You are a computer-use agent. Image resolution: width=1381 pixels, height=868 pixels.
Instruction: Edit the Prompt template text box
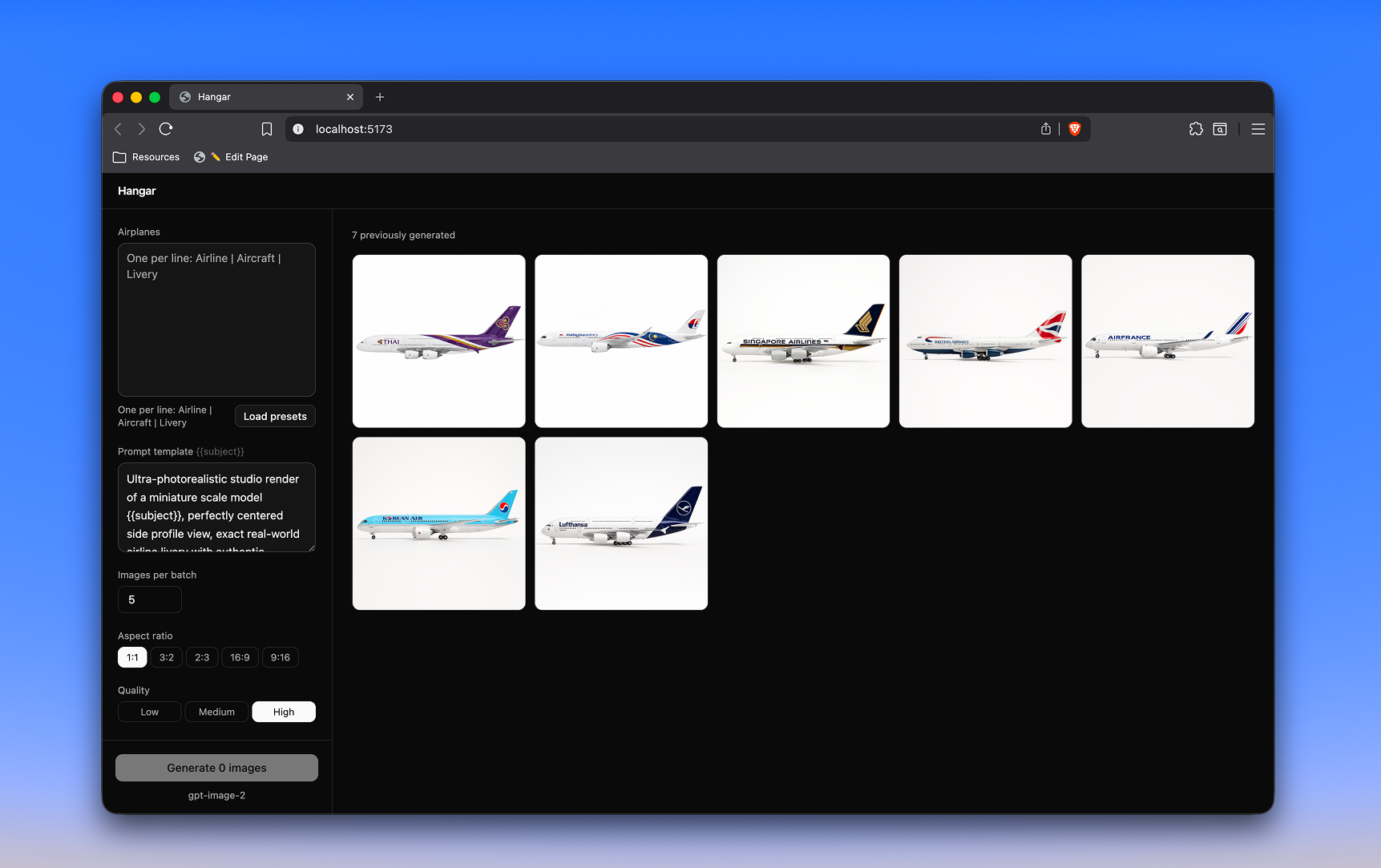point(216,507)
